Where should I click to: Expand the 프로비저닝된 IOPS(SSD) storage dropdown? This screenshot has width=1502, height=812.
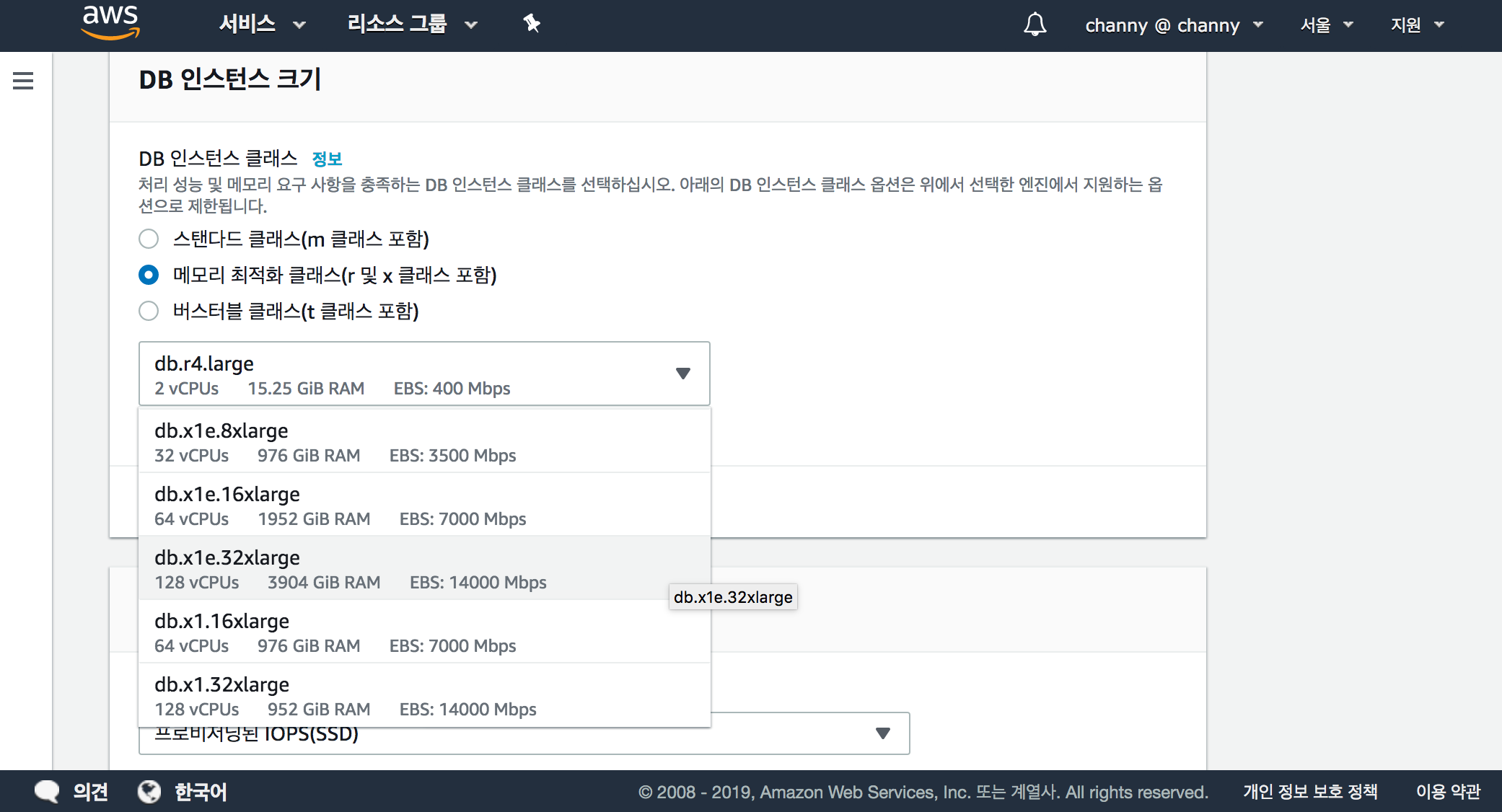882,733
